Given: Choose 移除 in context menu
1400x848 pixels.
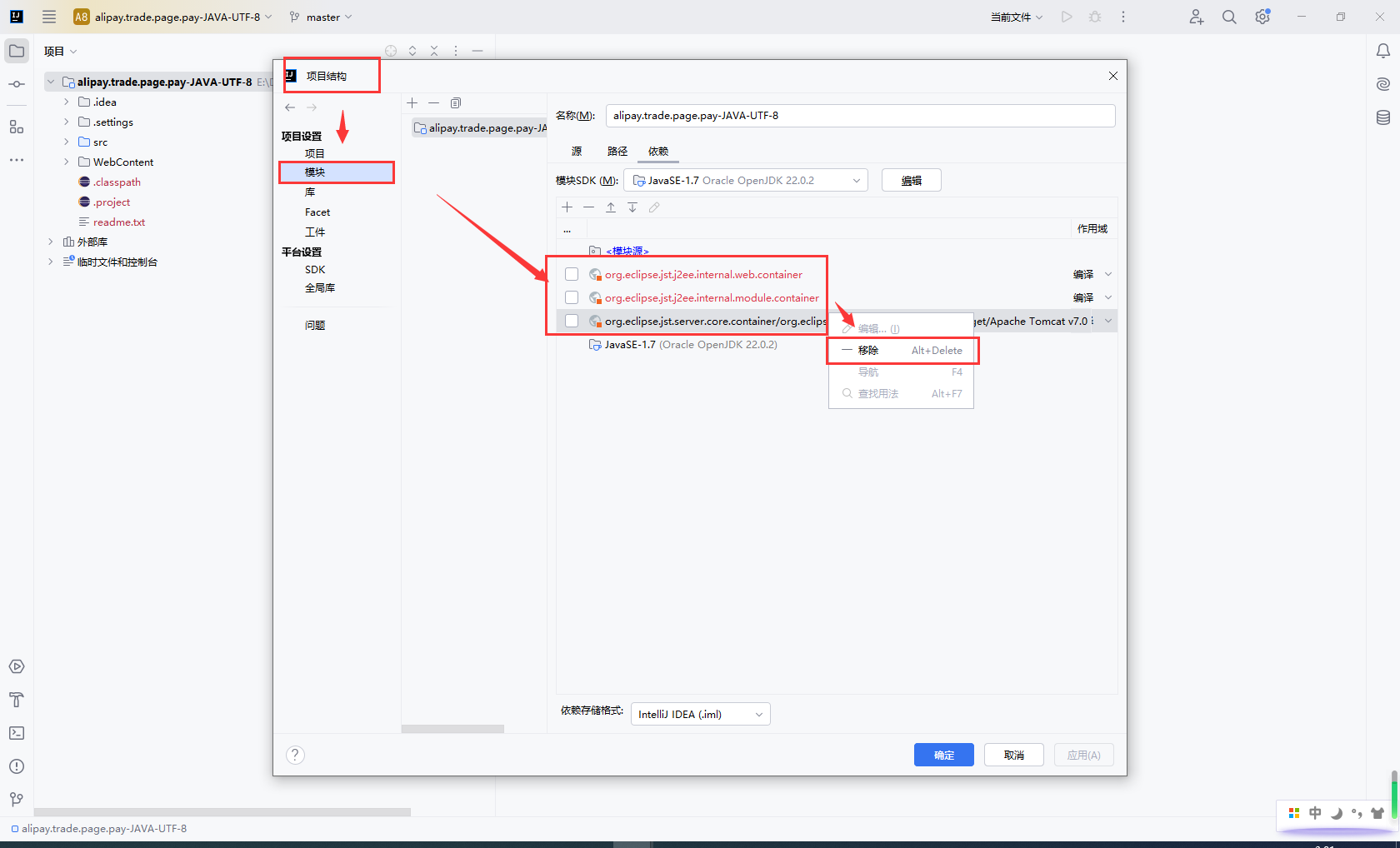Looking at the screenshot, I should pyautogui.click(x=902, y=351).
